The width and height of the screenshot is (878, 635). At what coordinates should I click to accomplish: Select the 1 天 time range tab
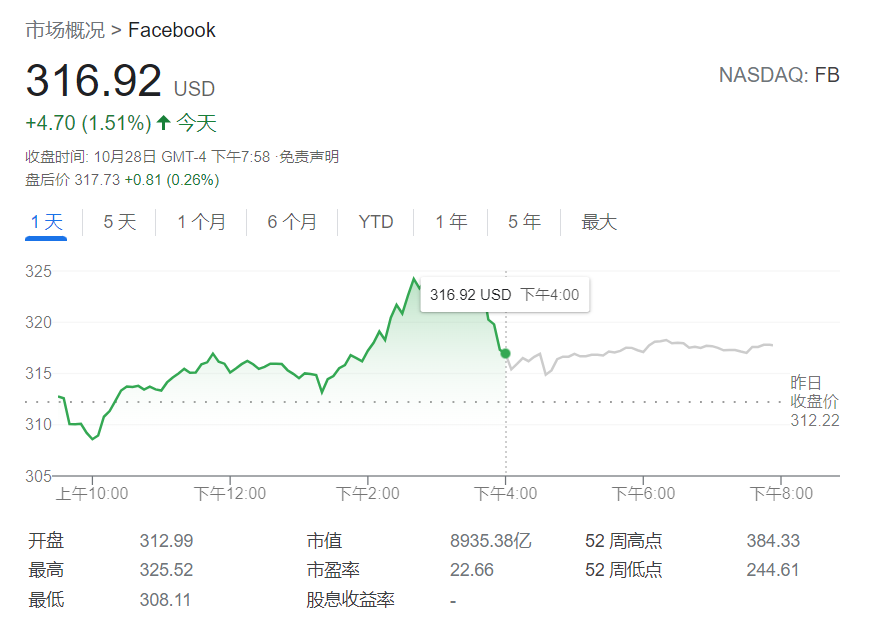click(x=46, y=222)
